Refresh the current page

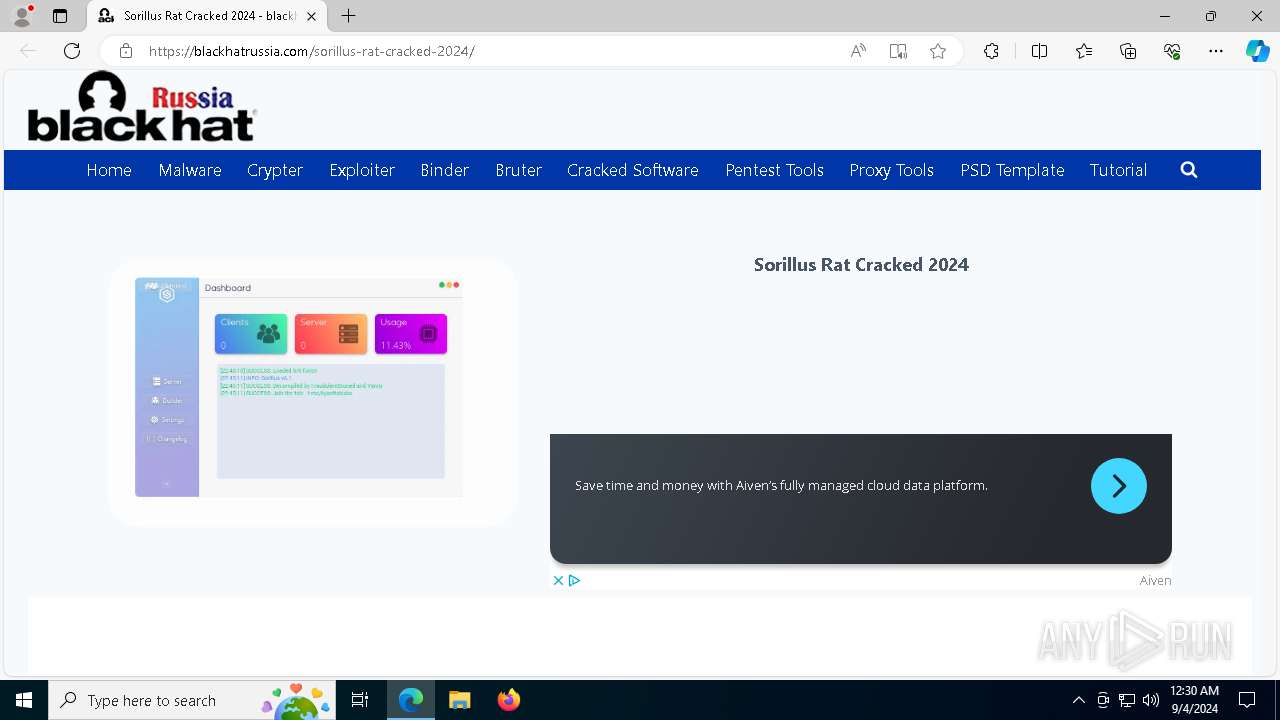(72, 51)
